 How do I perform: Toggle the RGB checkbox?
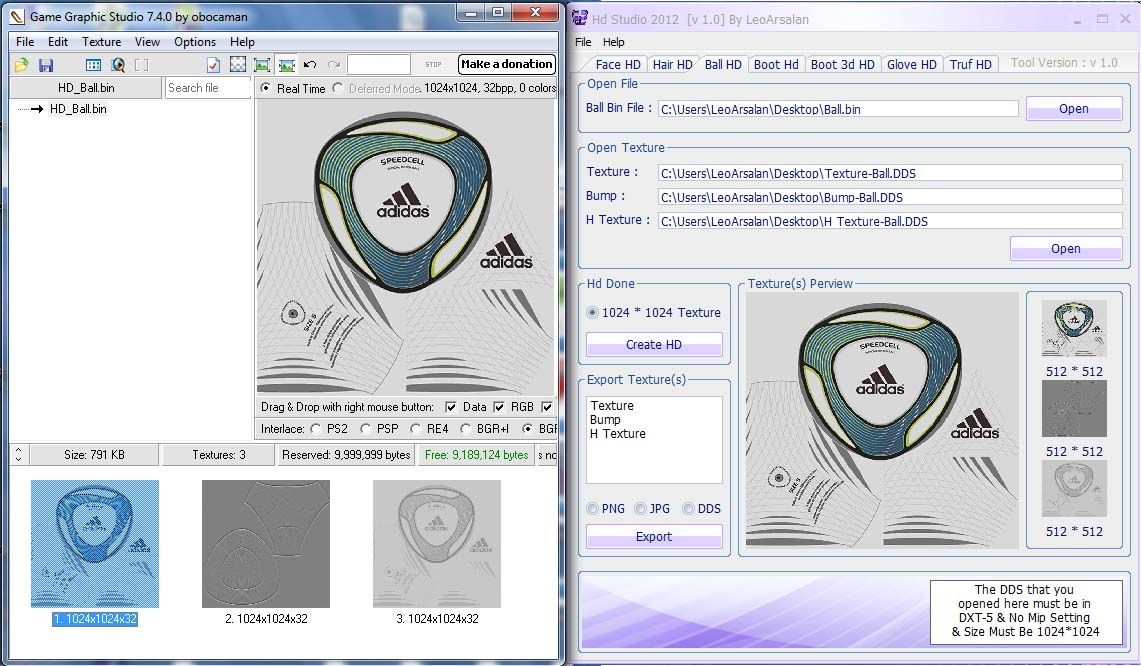(499, 407)
